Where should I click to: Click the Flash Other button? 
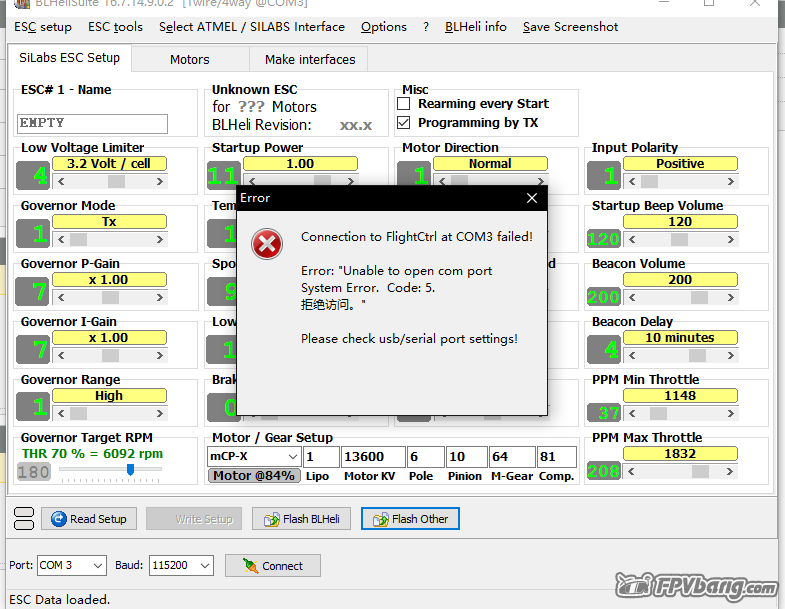coord(410,519)
